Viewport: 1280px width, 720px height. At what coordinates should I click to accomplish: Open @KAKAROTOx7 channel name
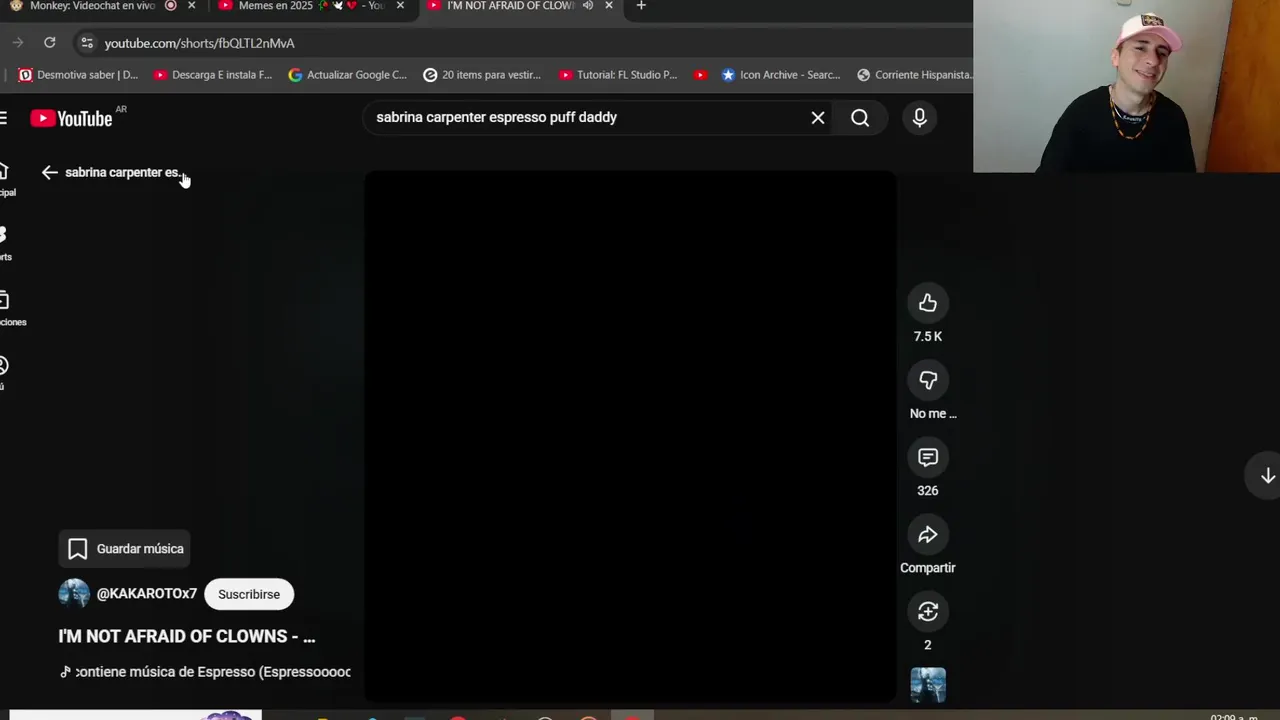tap(147, 594)
